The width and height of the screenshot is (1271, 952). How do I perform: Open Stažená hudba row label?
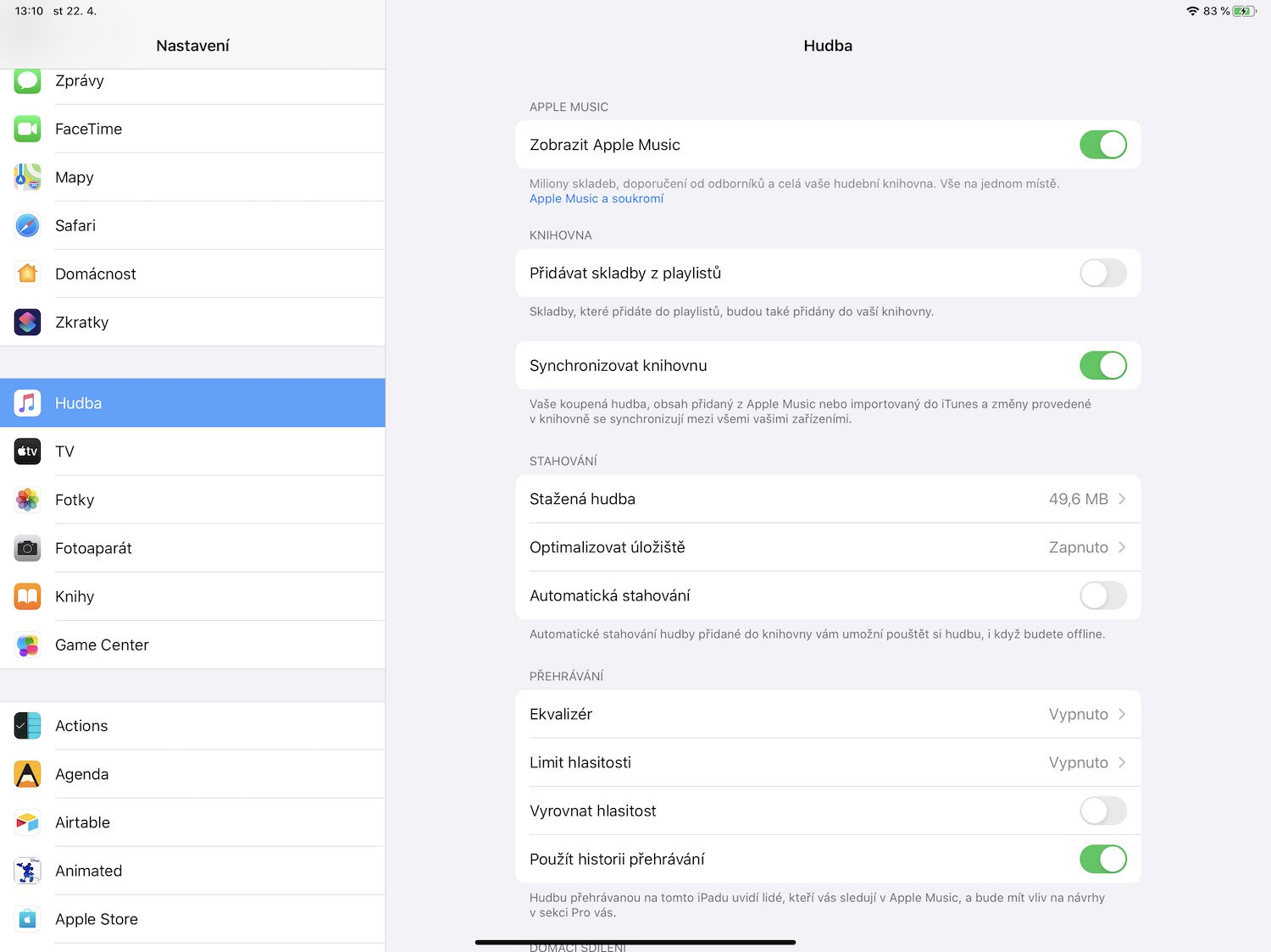[582, 499]
